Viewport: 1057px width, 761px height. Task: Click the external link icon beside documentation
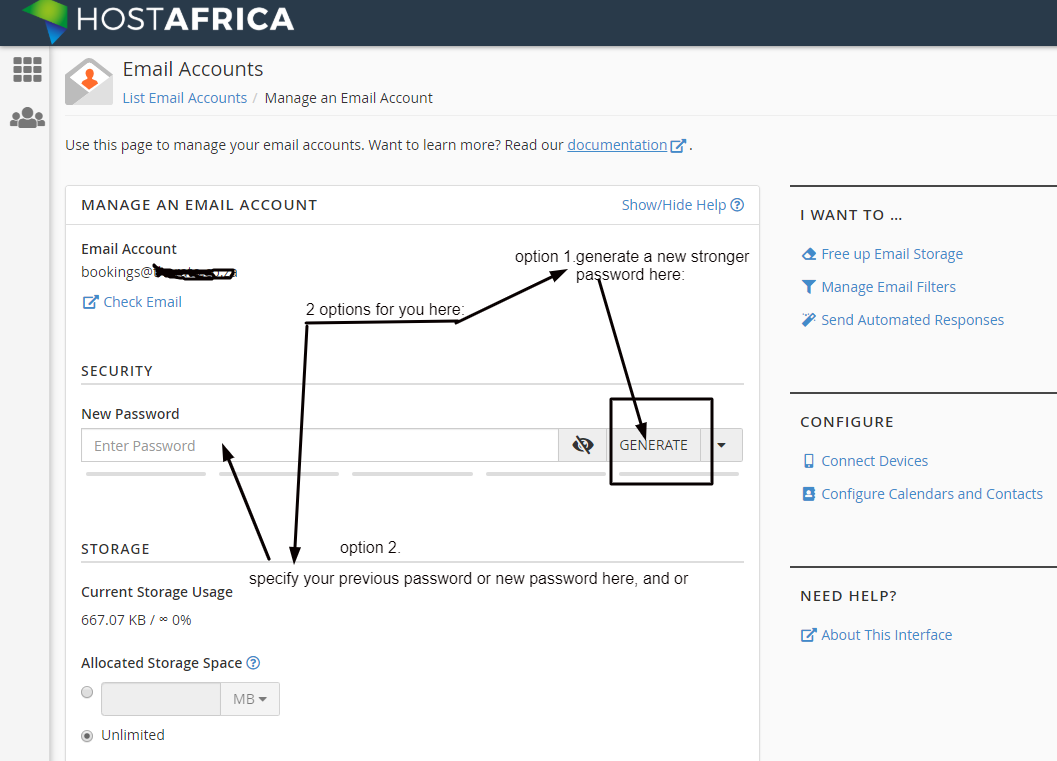coord(678,146)
